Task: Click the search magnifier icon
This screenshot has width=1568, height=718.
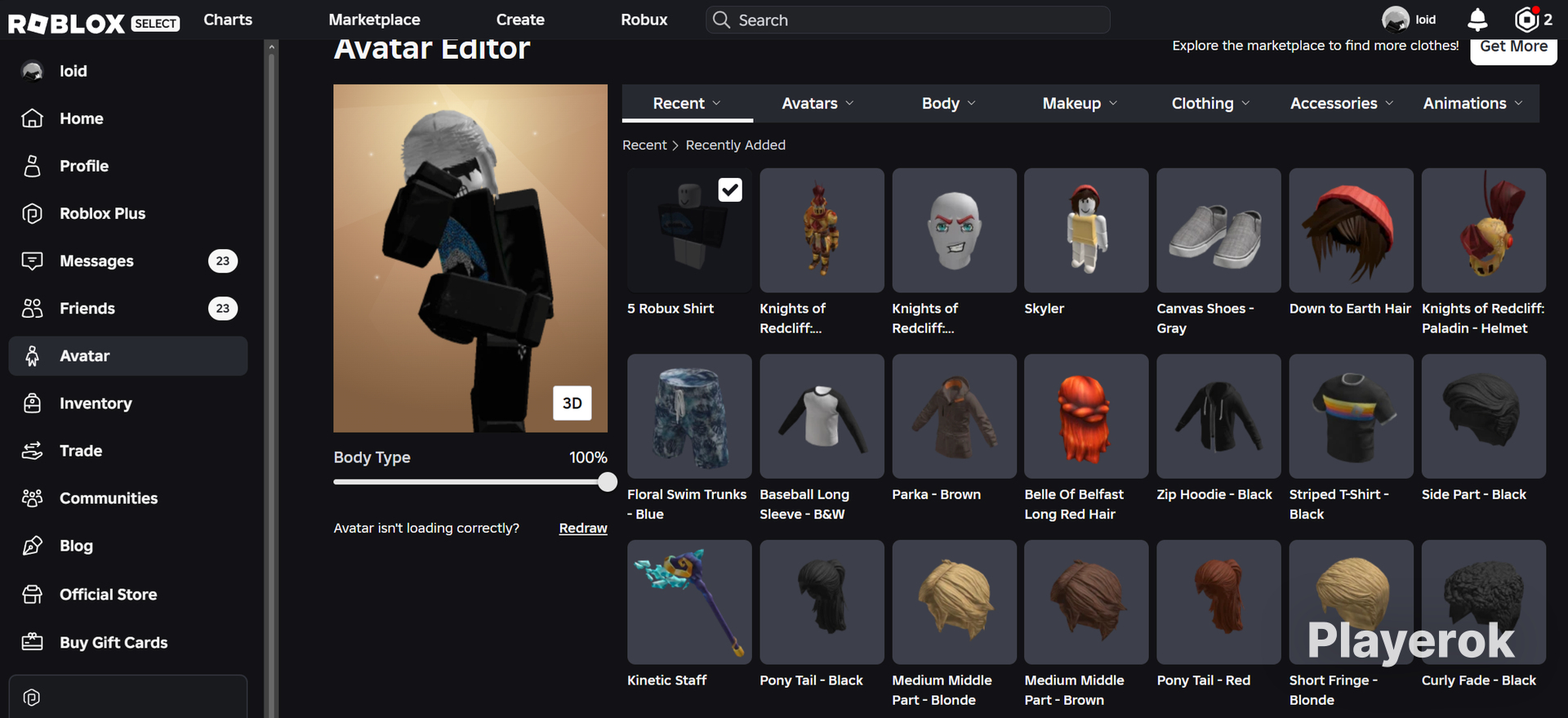Action: [x=721, y=20]
